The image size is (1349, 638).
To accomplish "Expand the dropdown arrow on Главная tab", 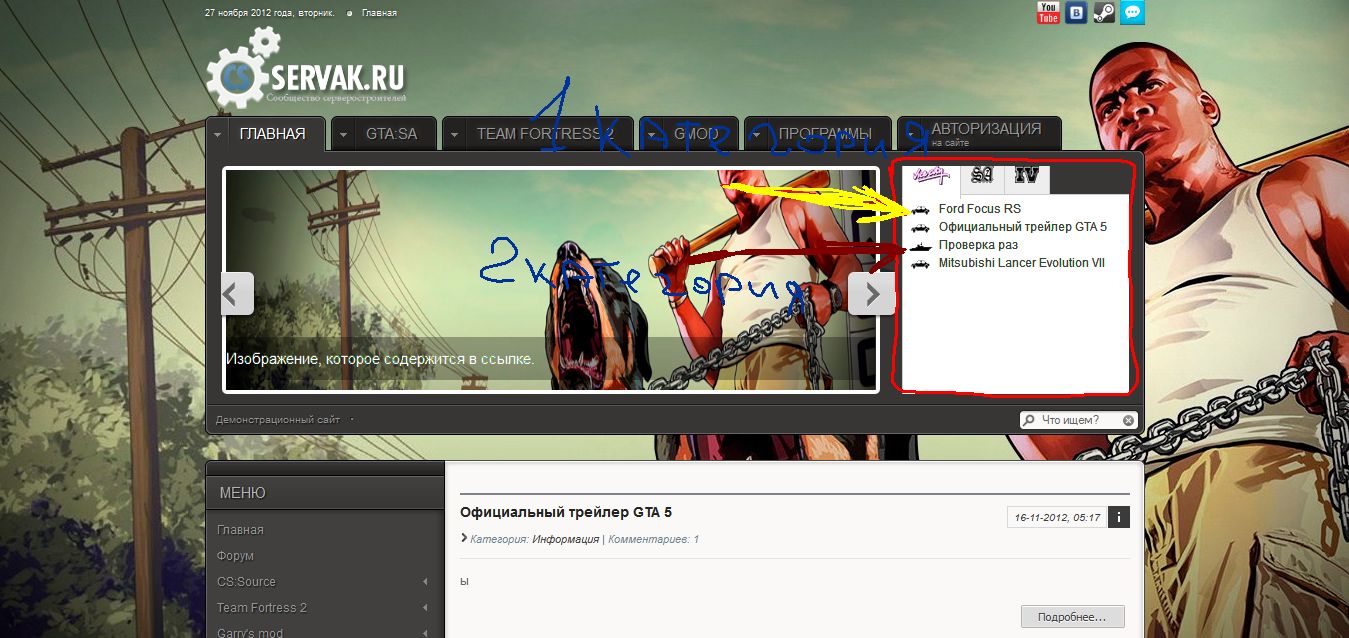I will coord(217,134).
